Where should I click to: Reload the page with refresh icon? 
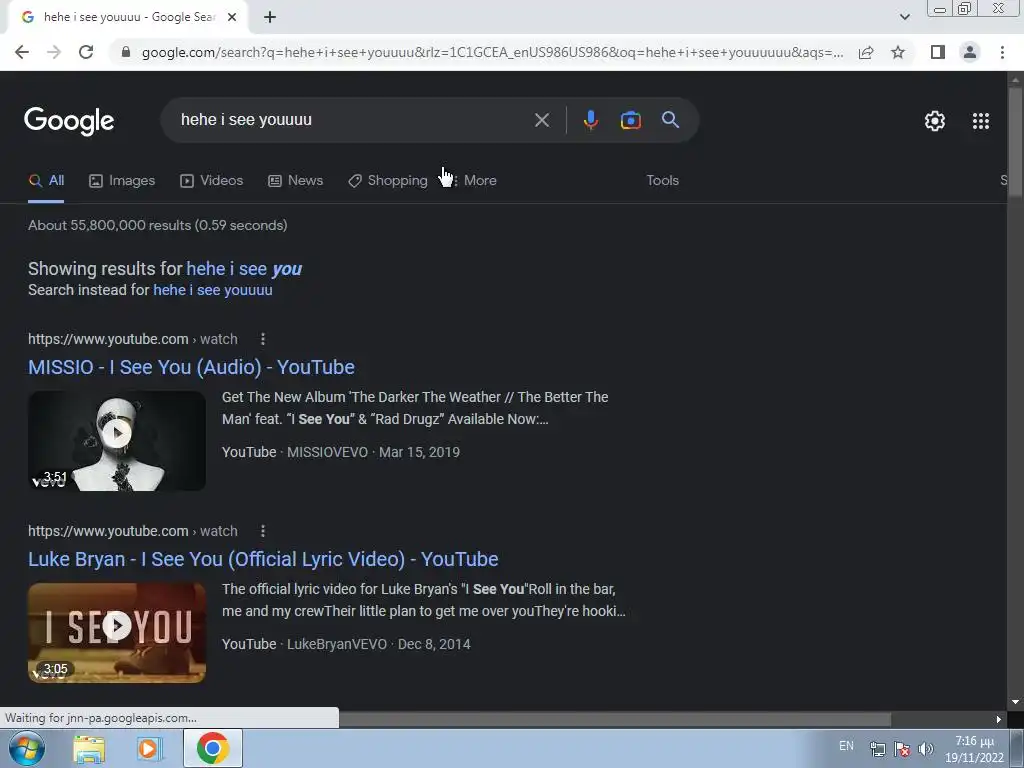pos(86,52)
